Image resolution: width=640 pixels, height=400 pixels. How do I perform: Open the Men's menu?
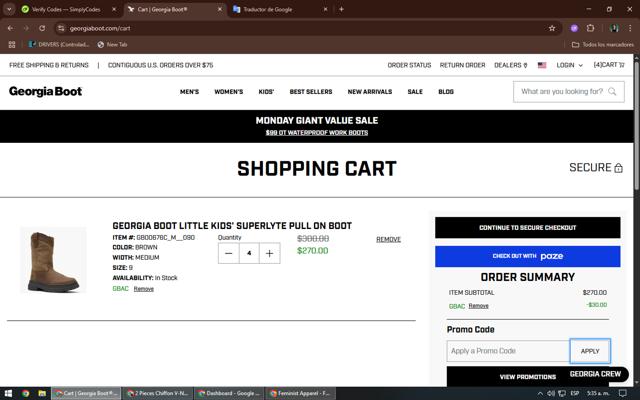click(x=189, y=92)
